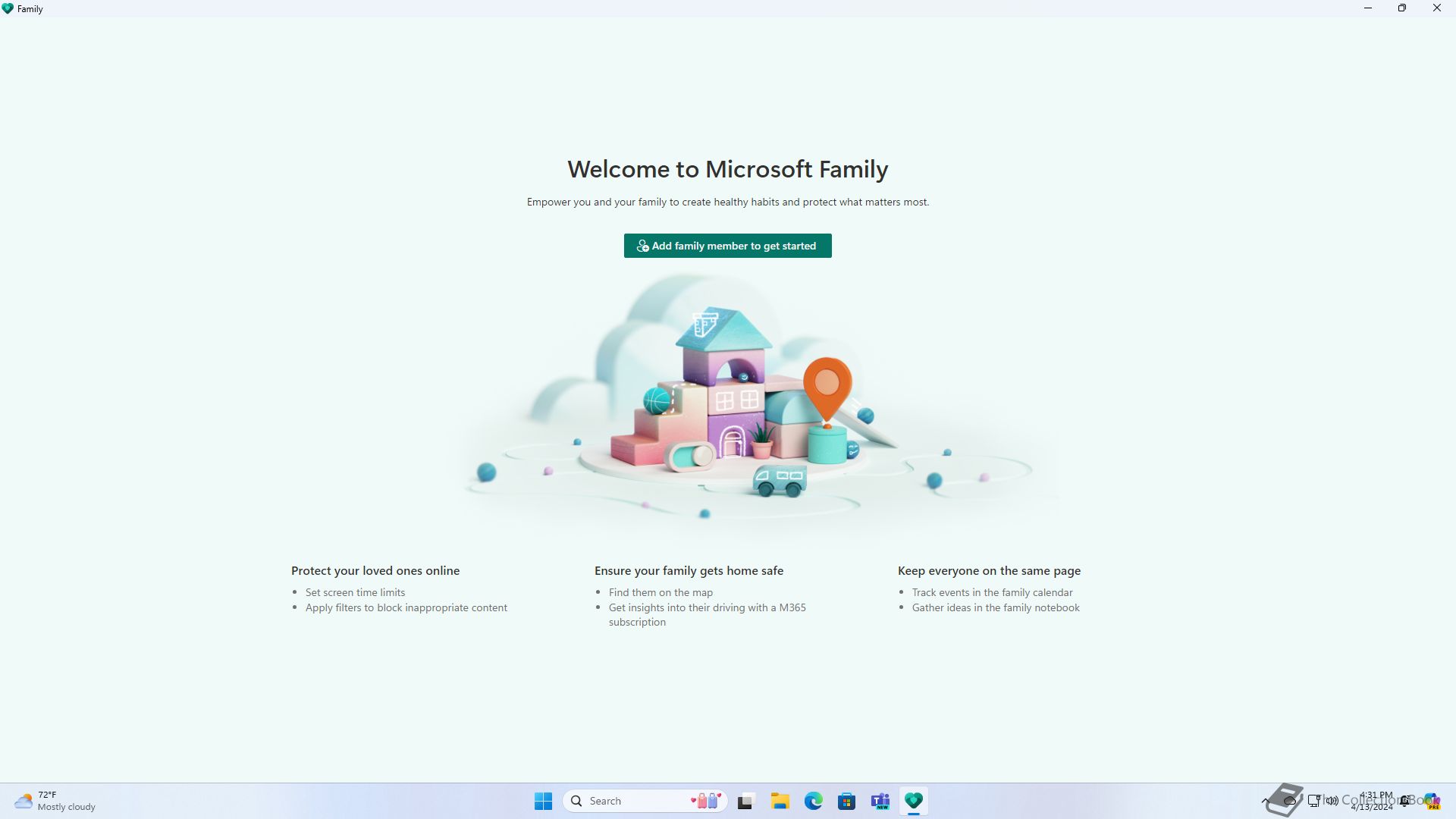The width and height of the screenshot is (1456, 819).
Task: Click "Set screen time limits" bullet text
Action: pos(355,592)
